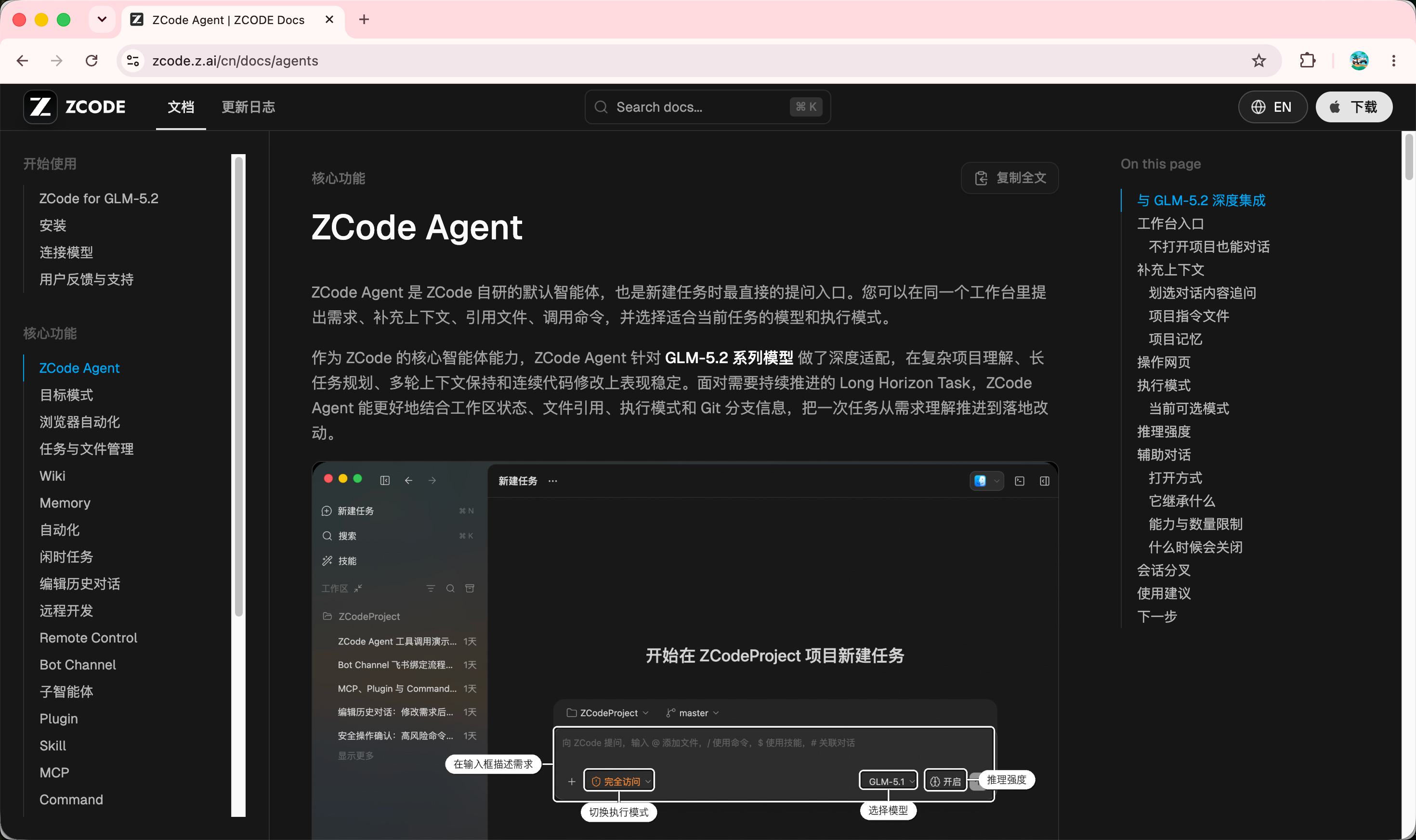Jump to 补充上下文 section
The image size is (1416, 840).
[x=1170, y=270]
